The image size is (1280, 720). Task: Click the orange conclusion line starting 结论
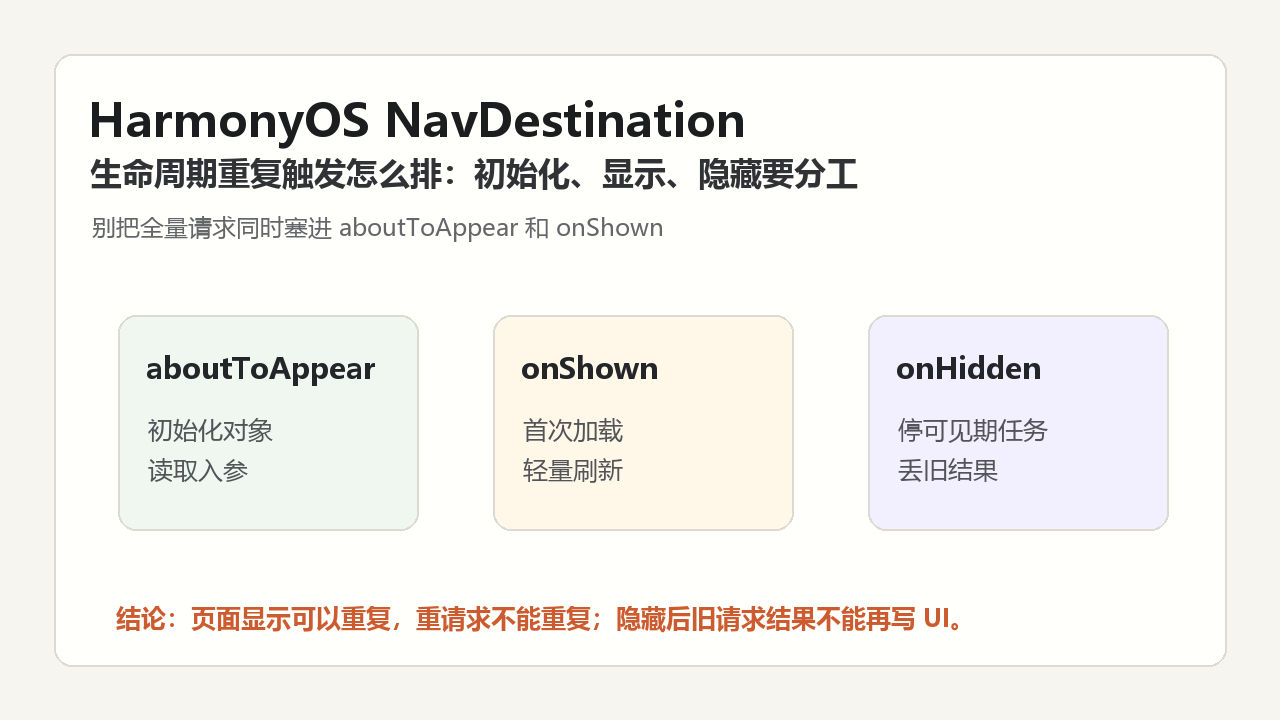pyautogui.click(x=540, y=619)
